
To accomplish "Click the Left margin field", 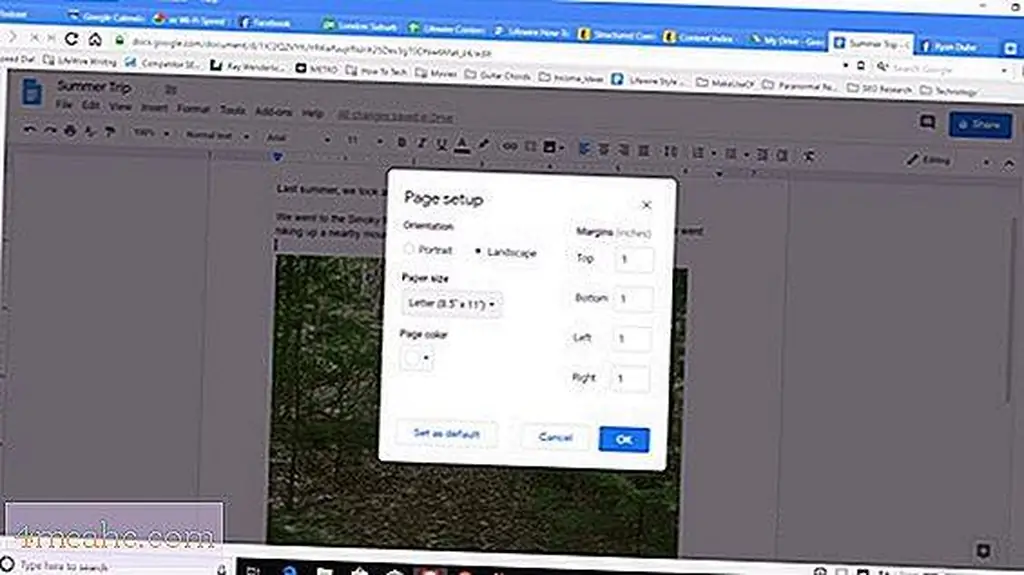I will (x=631, y=338).
